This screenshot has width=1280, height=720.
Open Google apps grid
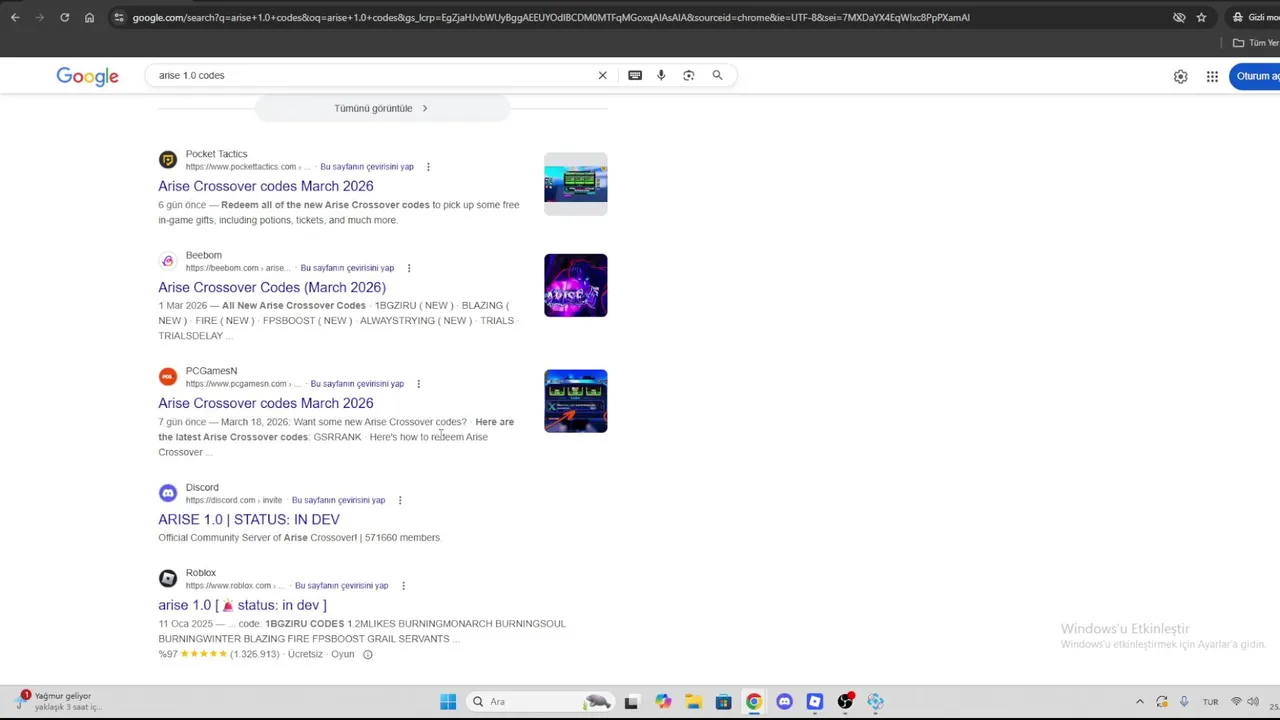point(1212,76)
